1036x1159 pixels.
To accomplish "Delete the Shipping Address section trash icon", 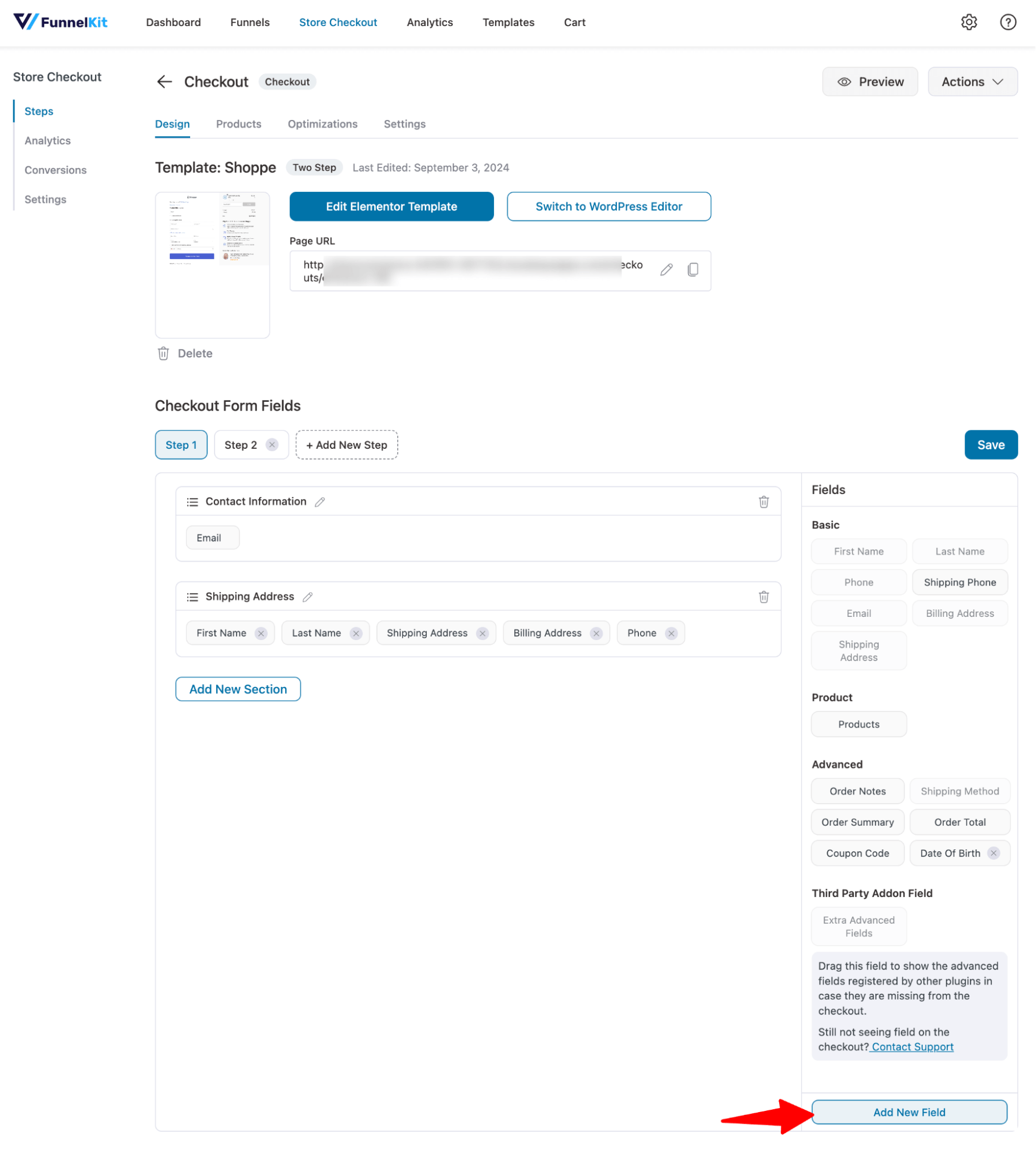I will pos(764,597).
